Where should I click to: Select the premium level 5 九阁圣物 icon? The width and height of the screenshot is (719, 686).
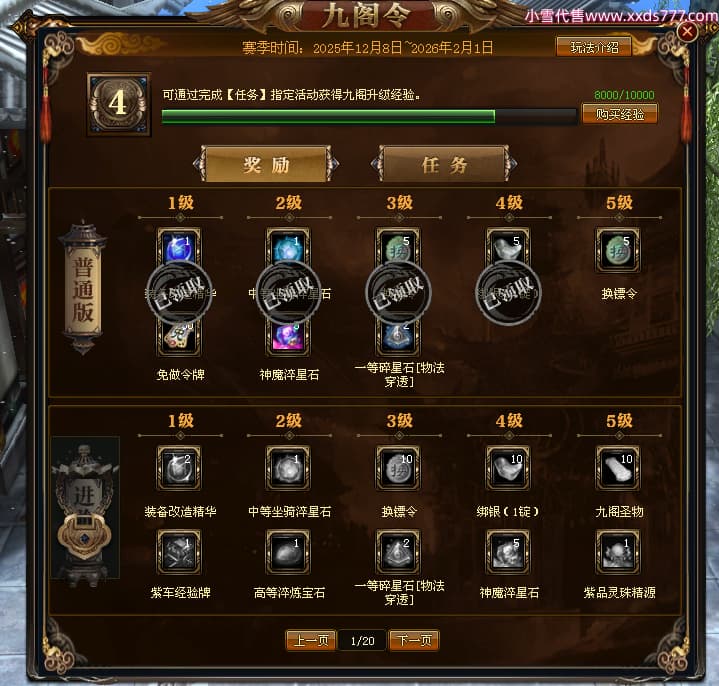[618, 469]
